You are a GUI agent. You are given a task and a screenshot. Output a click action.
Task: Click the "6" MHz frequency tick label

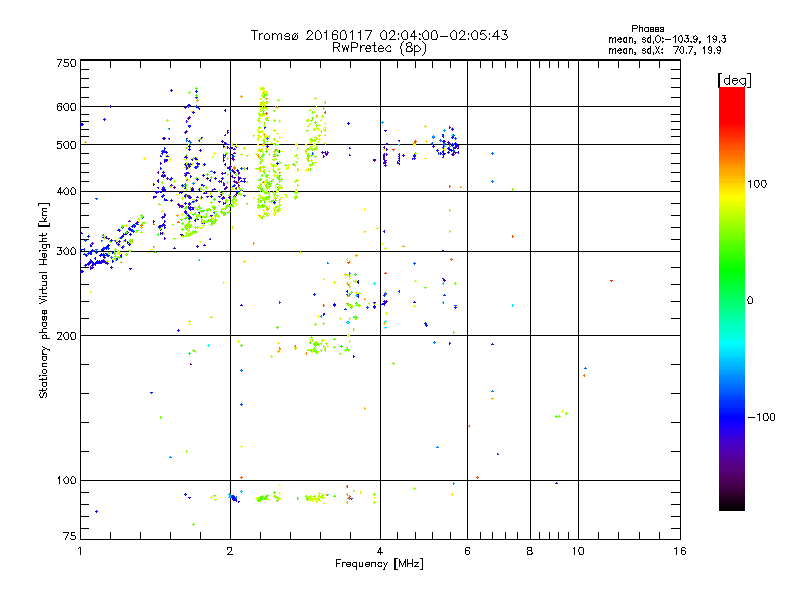pos(467,551)
